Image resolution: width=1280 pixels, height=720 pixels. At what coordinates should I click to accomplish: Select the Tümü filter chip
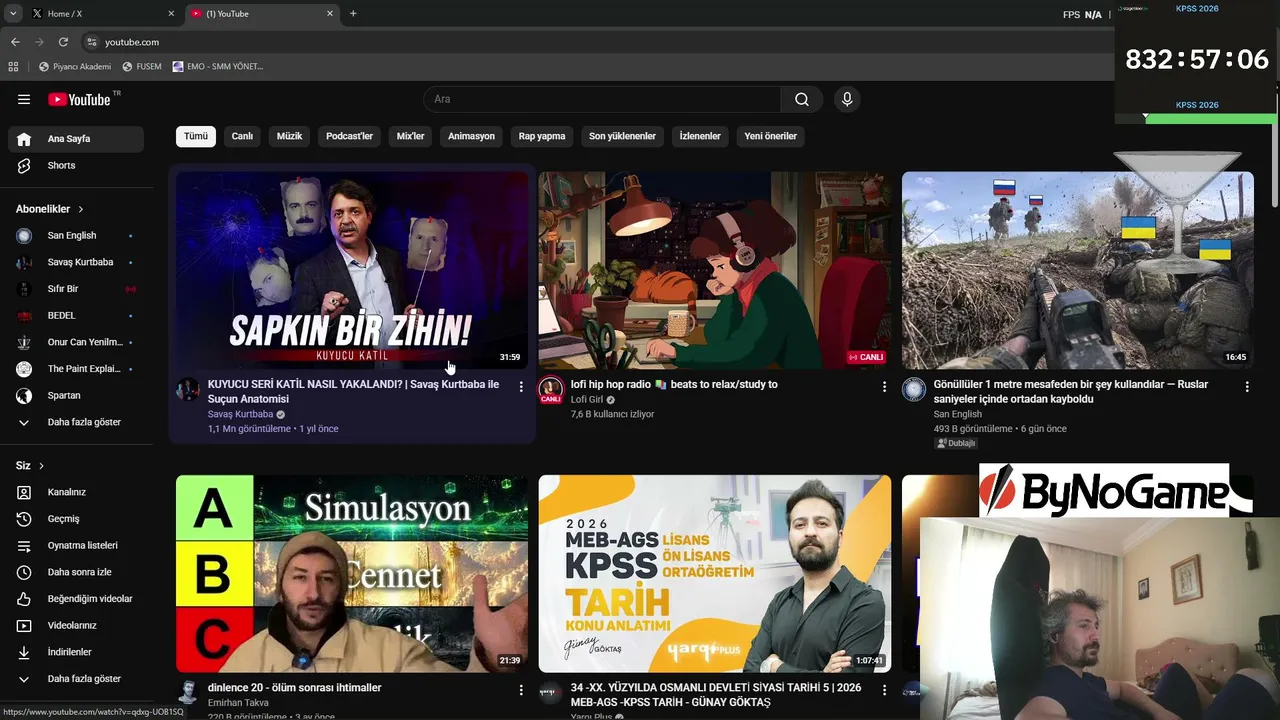click(x=196, y=136)
